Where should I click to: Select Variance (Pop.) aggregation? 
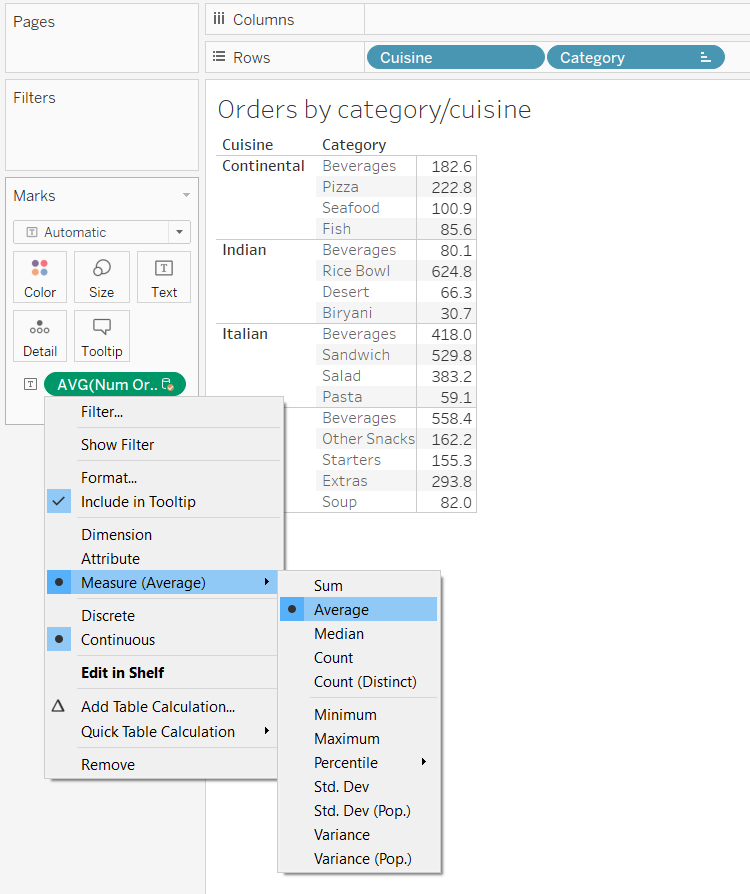tap(359, 858)
